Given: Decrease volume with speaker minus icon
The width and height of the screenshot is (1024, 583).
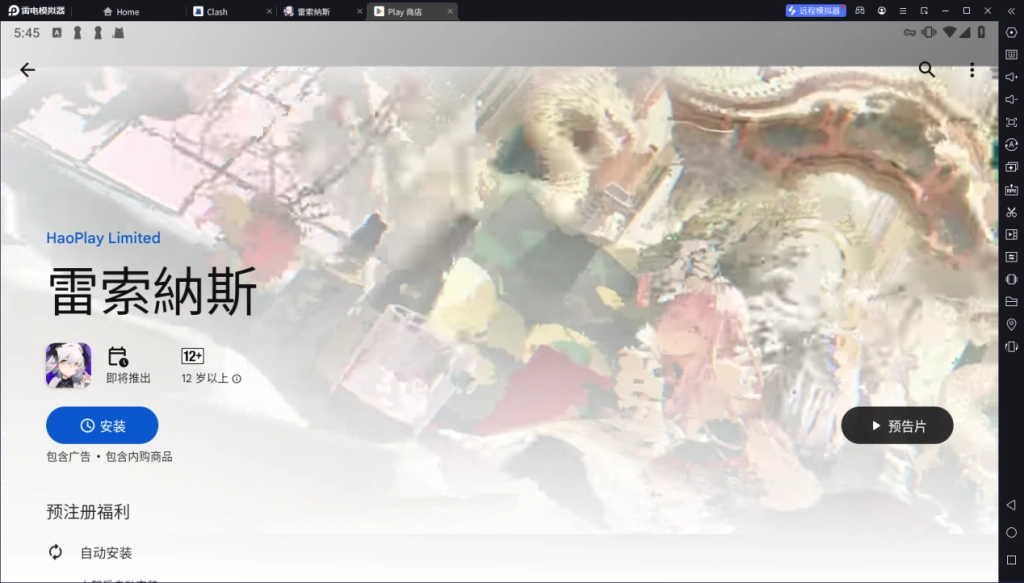Looking at the screenshot, I should pyautogui.click(x=1012, y=99).
